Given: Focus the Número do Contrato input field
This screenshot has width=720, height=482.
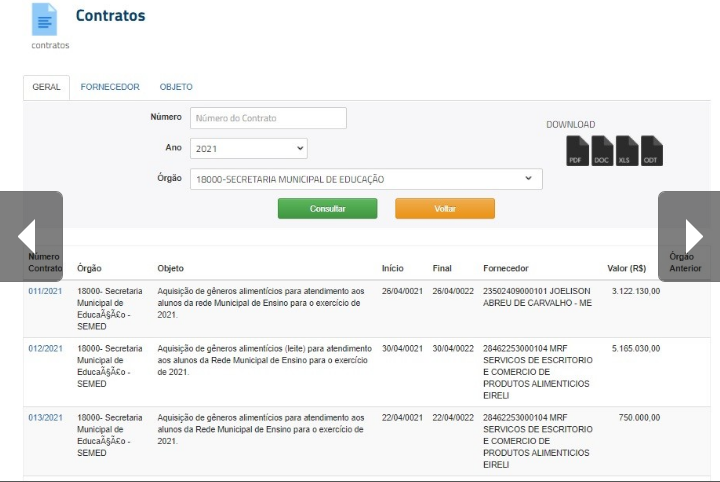Looking at the screenshot, I should pos(268,118).
